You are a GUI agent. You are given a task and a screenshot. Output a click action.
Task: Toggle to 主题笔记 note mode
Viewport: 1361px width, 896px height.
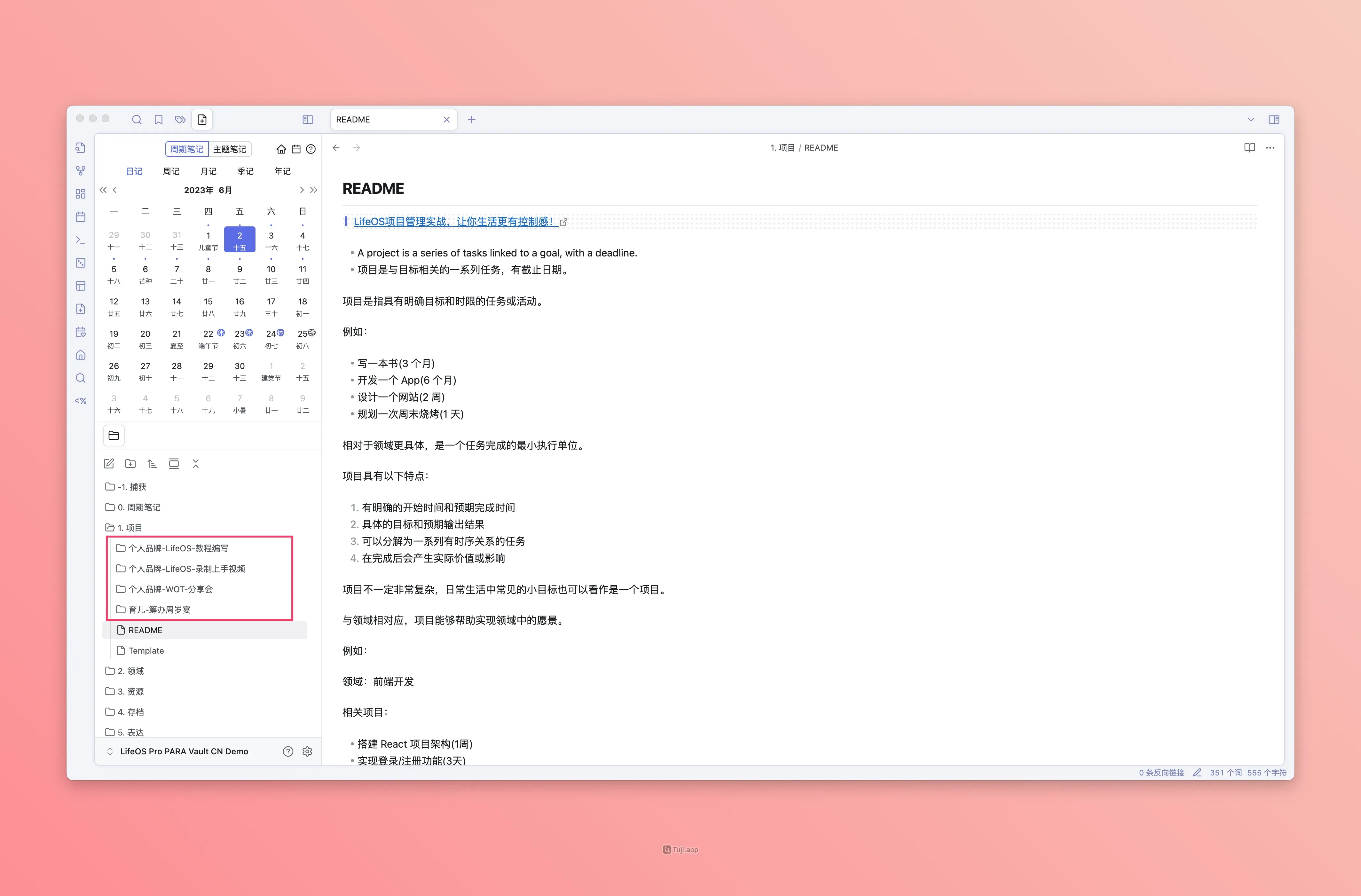tap(229, 149)
